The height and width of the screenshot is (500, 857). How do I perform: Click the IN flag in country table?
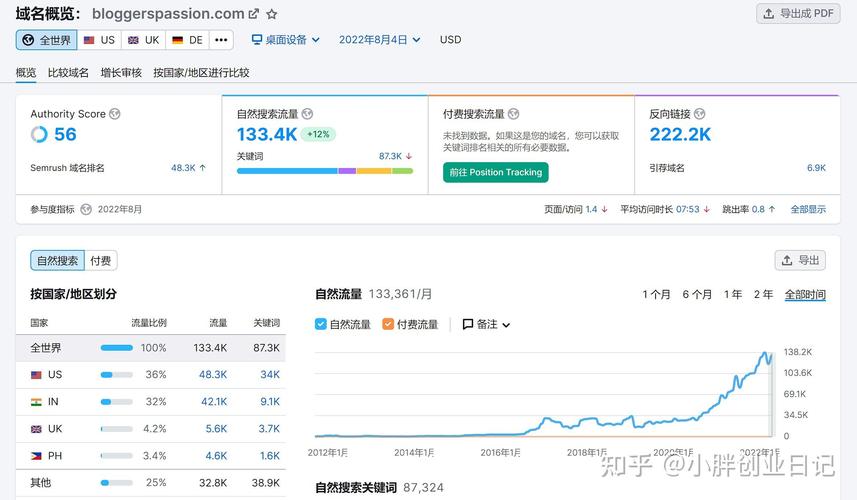click(x=36, y=402)
